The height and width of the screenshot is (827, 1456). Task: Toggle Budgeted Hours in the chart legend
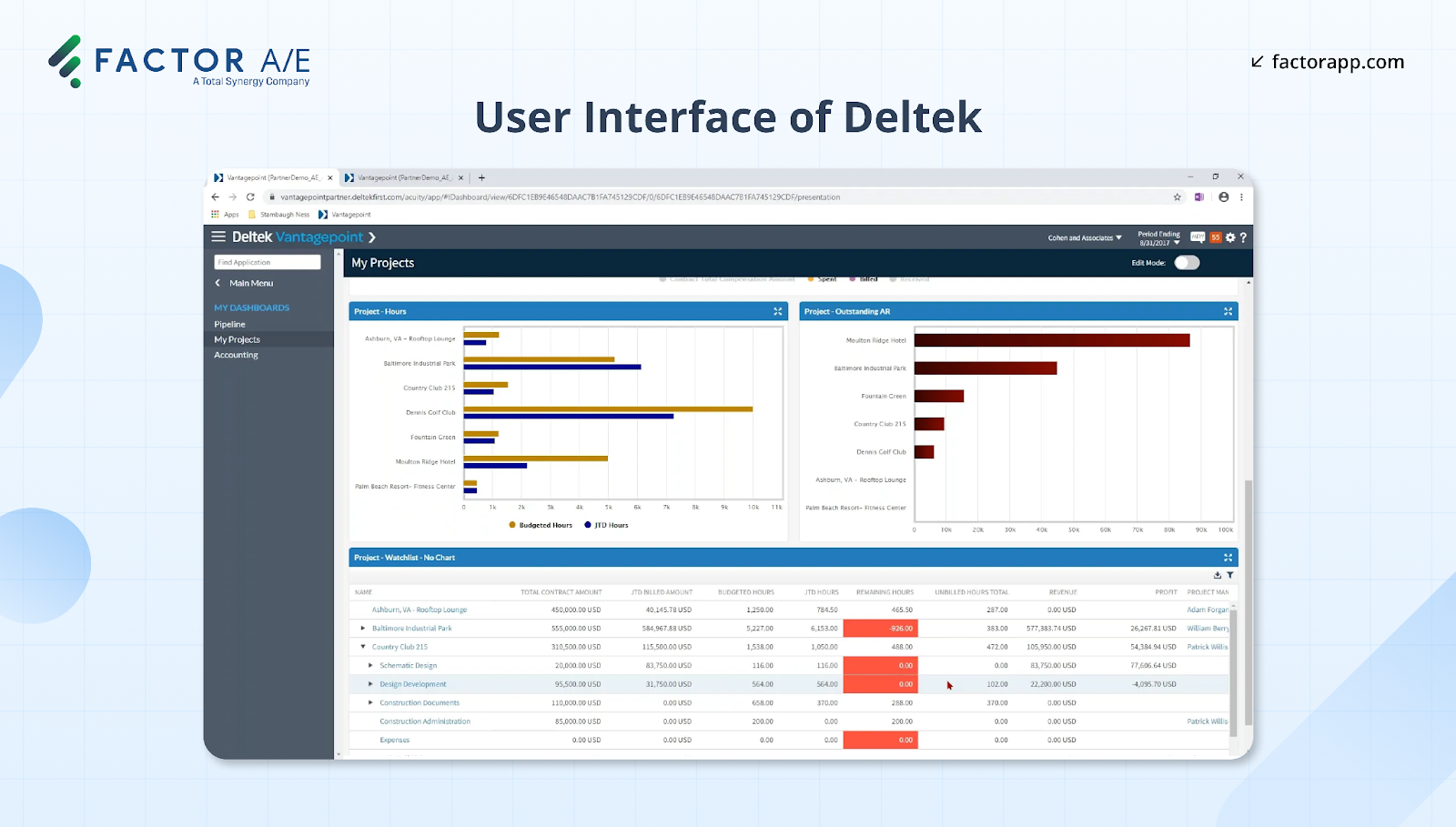coord(540,525)
